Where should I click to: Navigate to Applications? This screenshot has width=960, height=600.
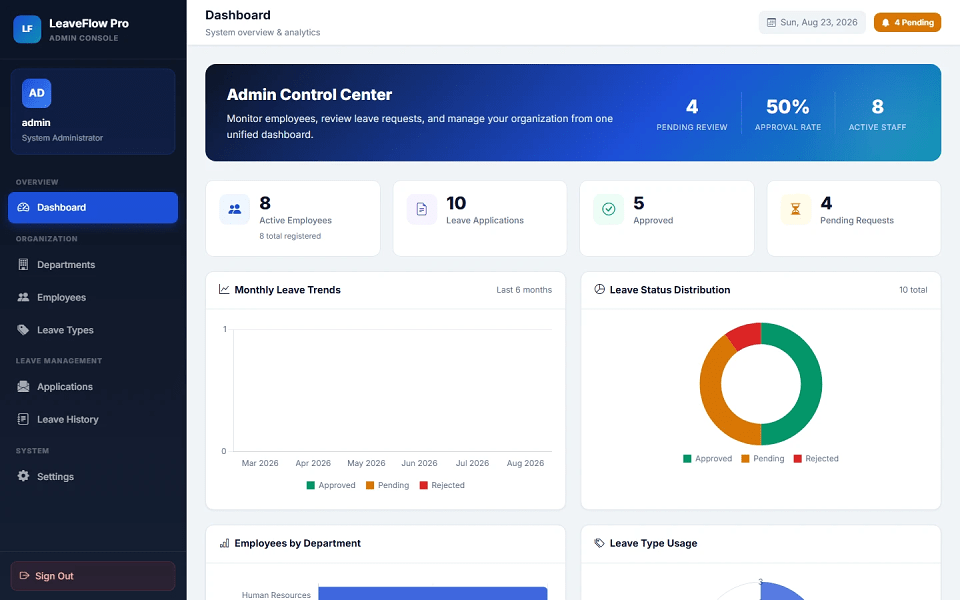93,386
